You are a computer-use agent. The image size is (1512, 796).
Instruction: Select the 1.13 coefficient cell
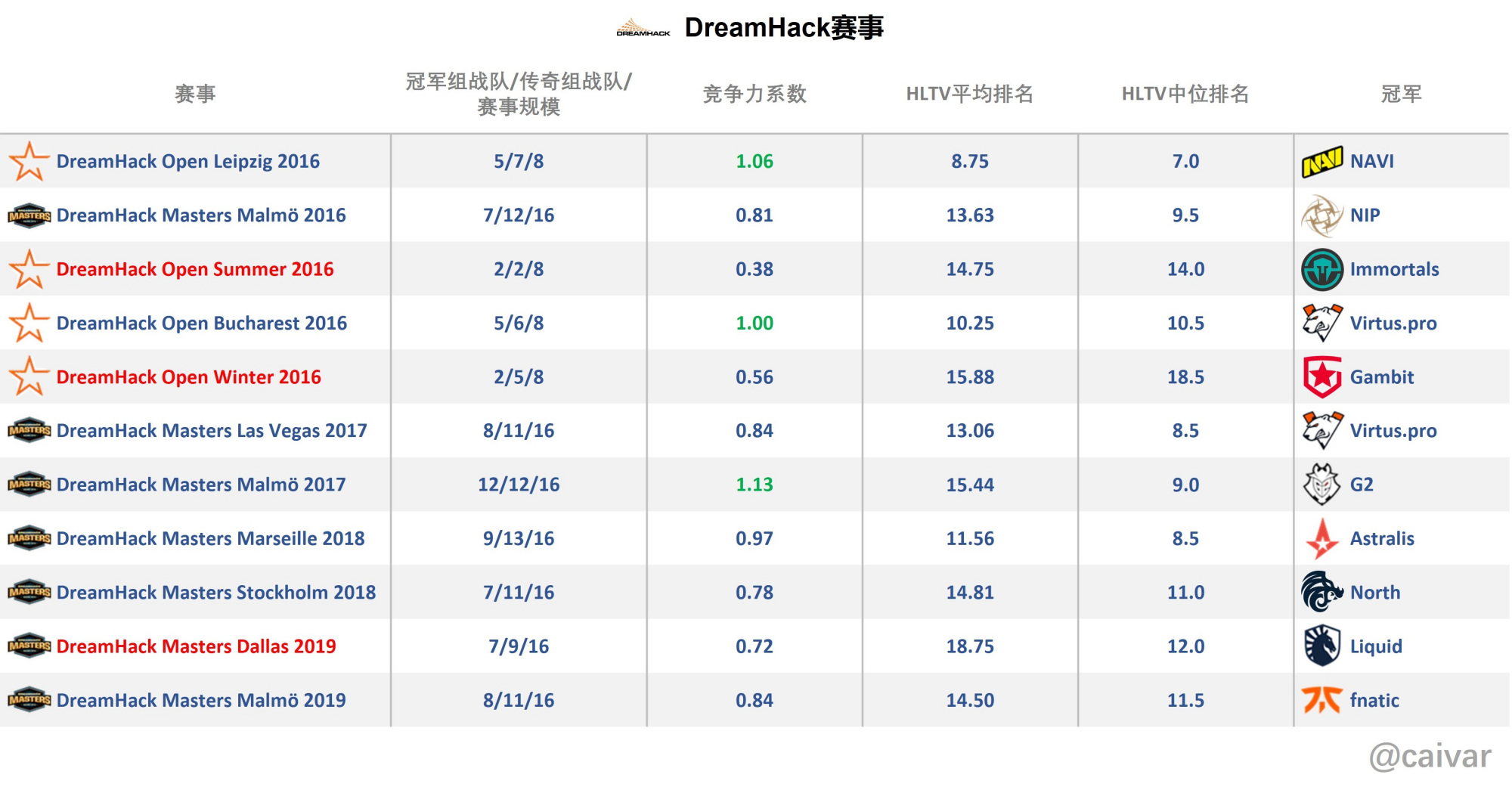pos(754,485)
